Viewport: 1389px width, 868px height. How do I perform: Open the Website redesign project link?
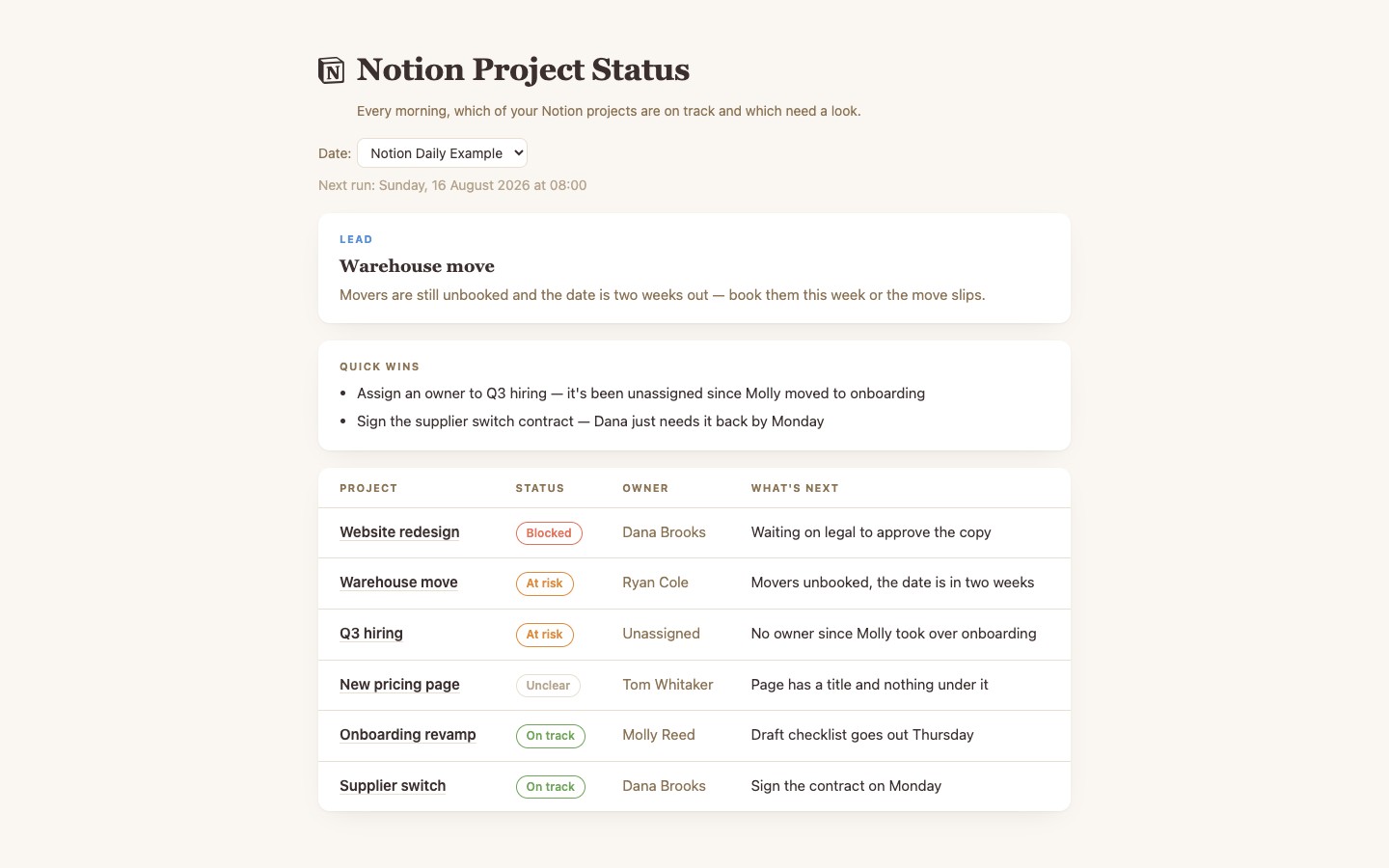(x=399, y=532)
